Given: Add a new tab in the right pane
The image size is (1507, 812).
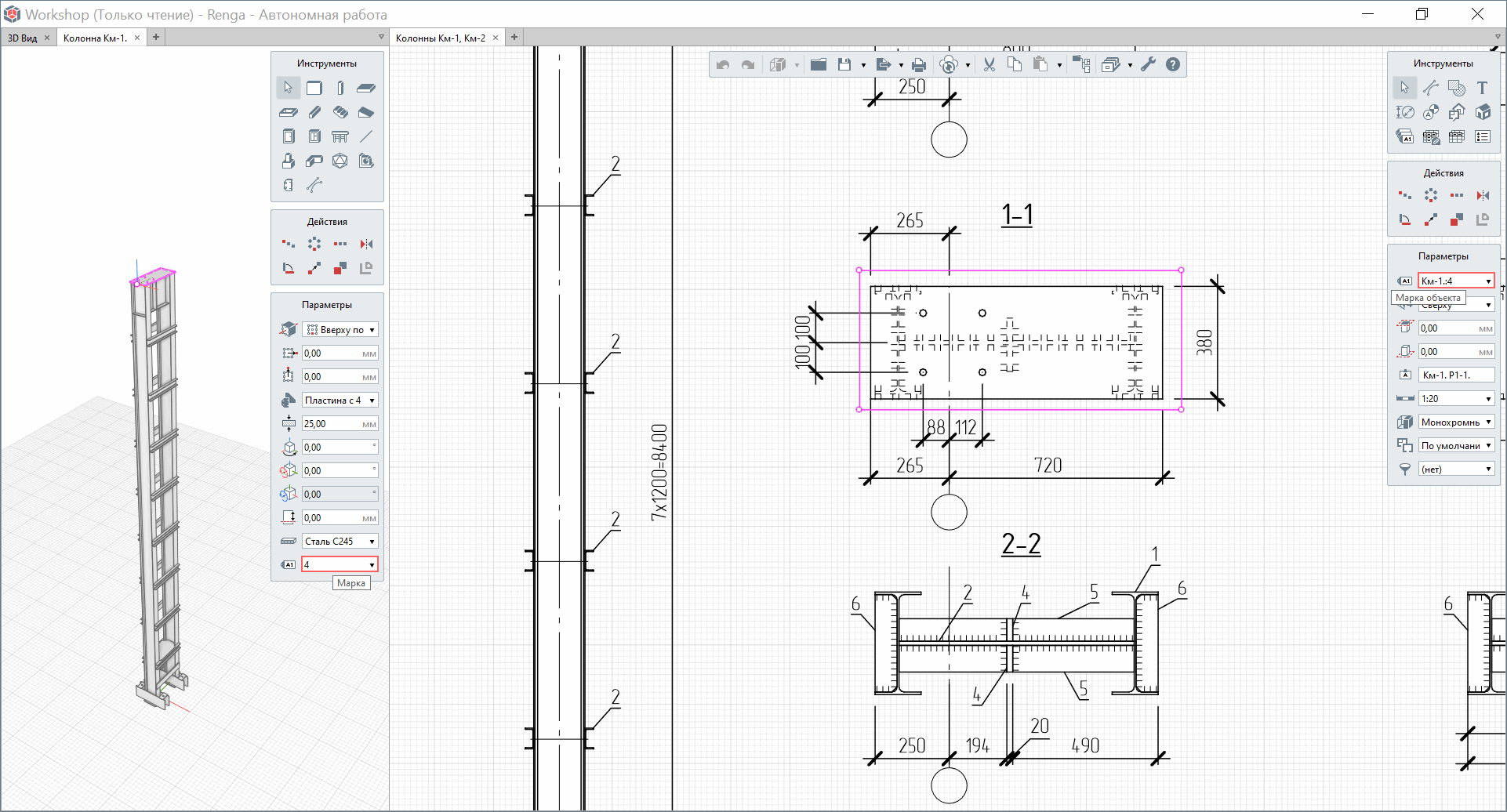Looking at the screenshot, I should [514, 37].
